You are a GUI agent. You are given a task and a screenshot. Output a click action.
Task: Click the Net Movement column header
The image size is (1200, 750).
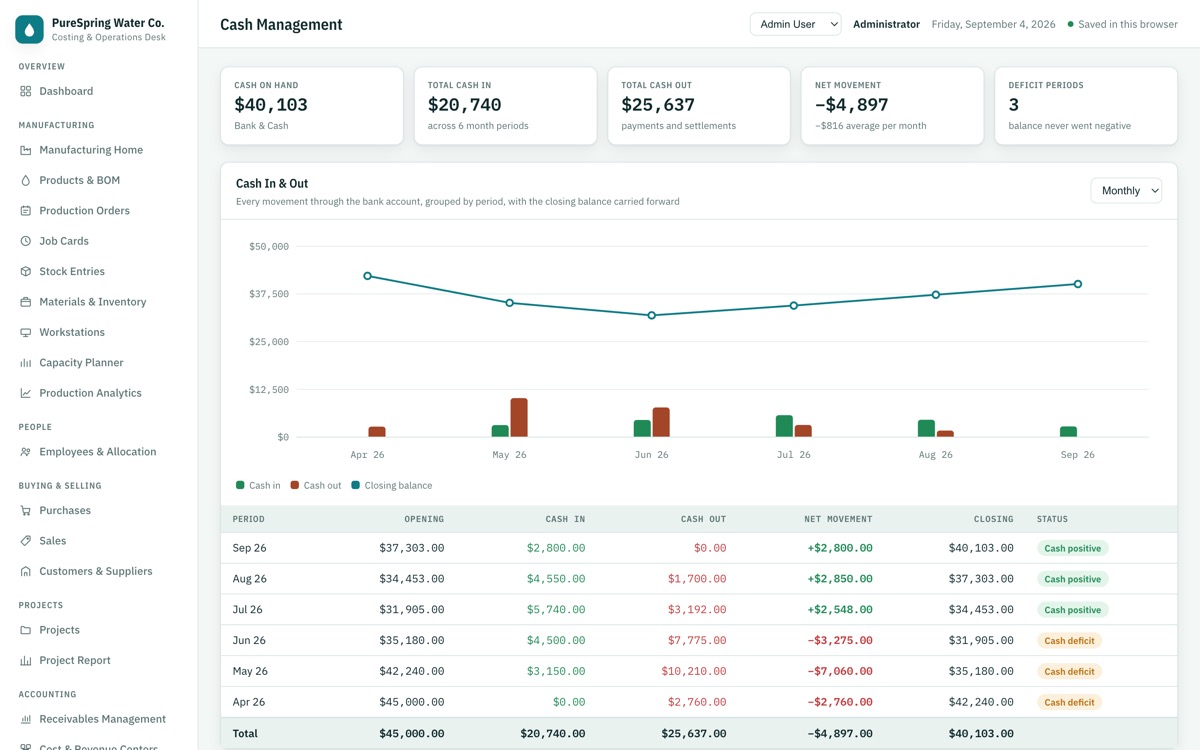(838, 519)
